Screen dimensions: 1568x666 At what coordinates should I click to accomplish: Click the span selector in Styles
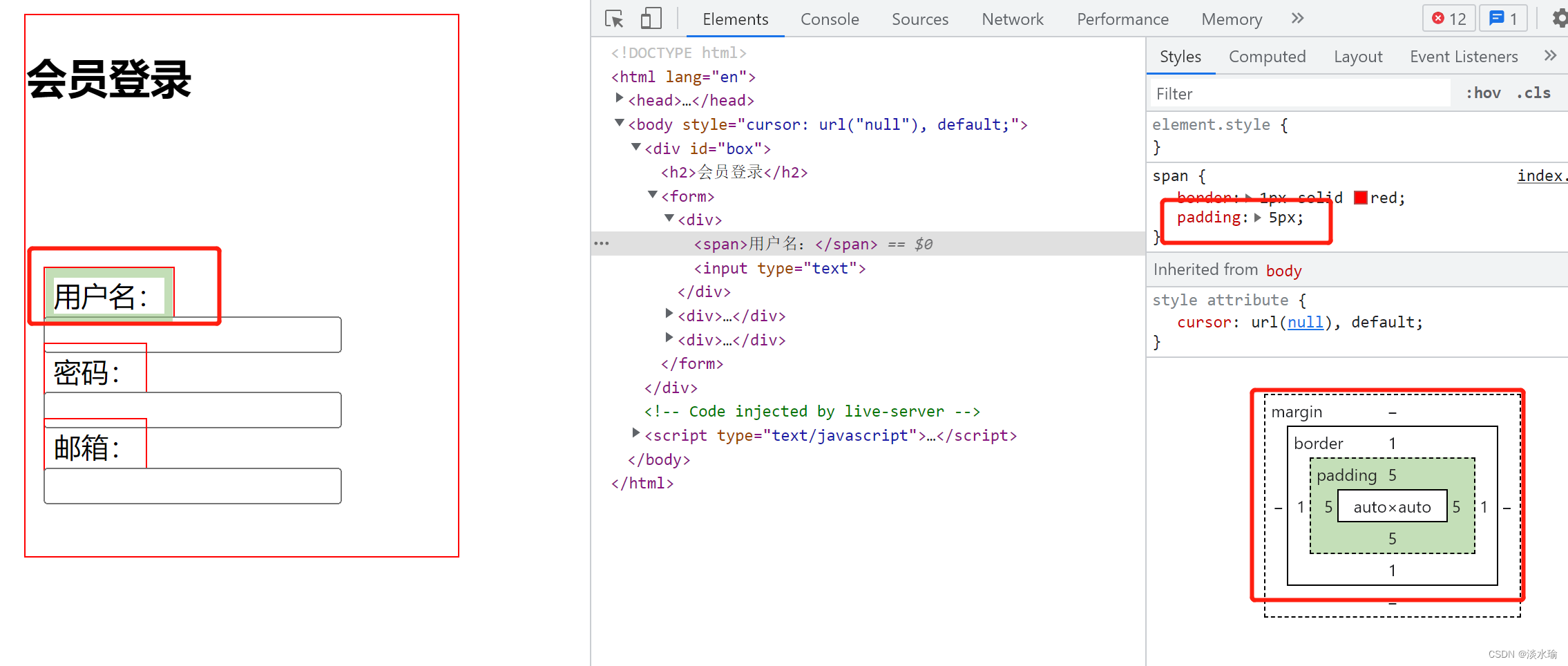point(1170,175)
